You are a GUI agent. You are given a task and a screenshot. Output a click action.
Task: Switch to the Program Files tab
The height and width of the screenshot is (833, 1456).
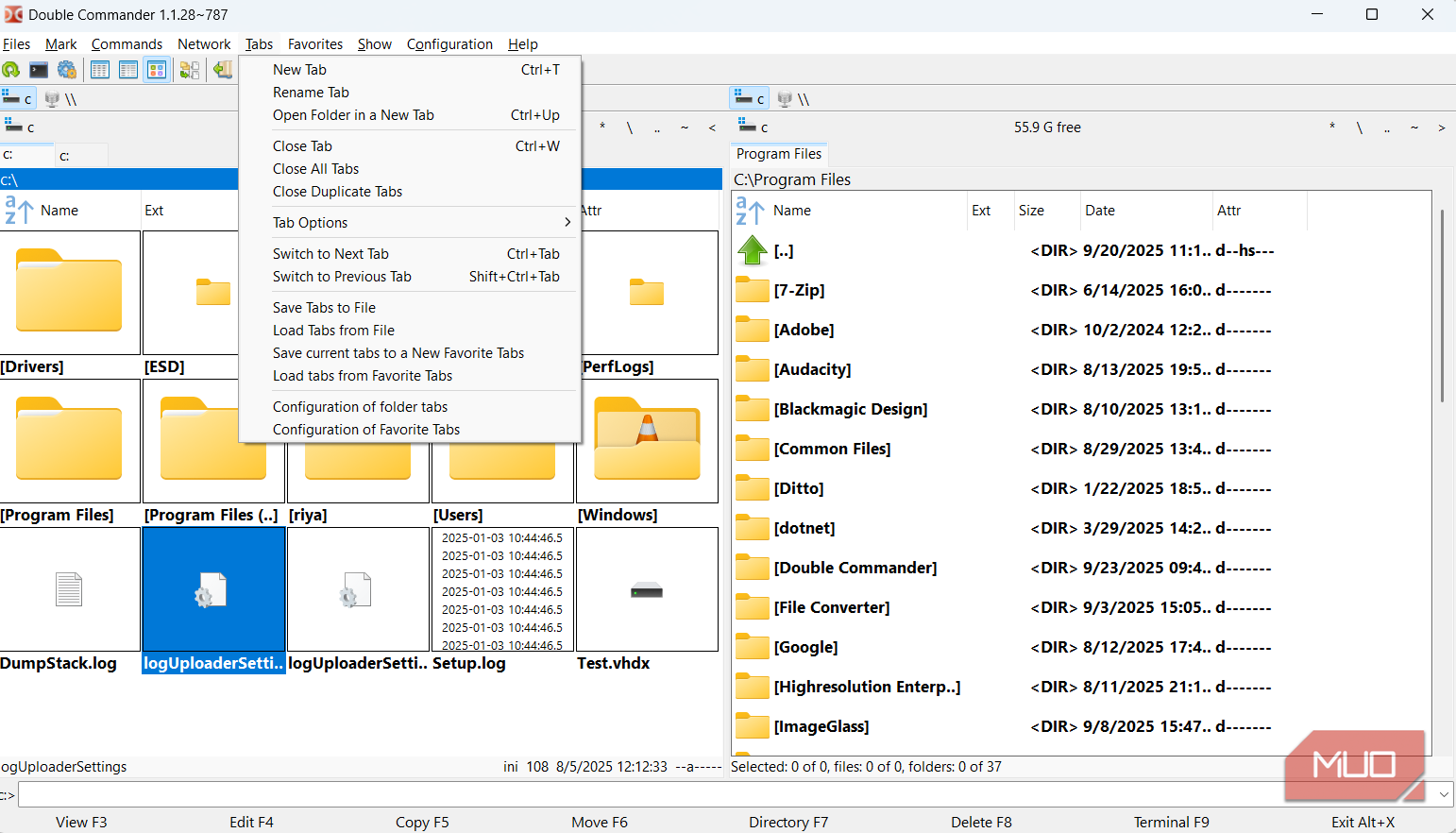pos(779,154)
